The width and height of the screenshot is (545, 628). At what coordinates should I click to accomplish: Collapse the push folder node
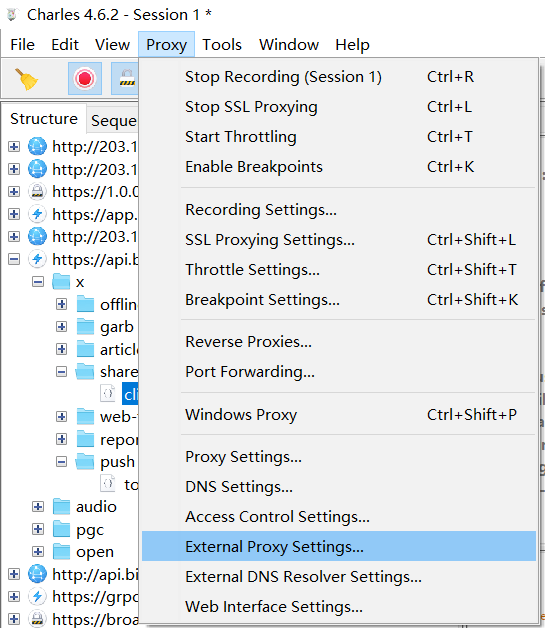coord(61,462)
